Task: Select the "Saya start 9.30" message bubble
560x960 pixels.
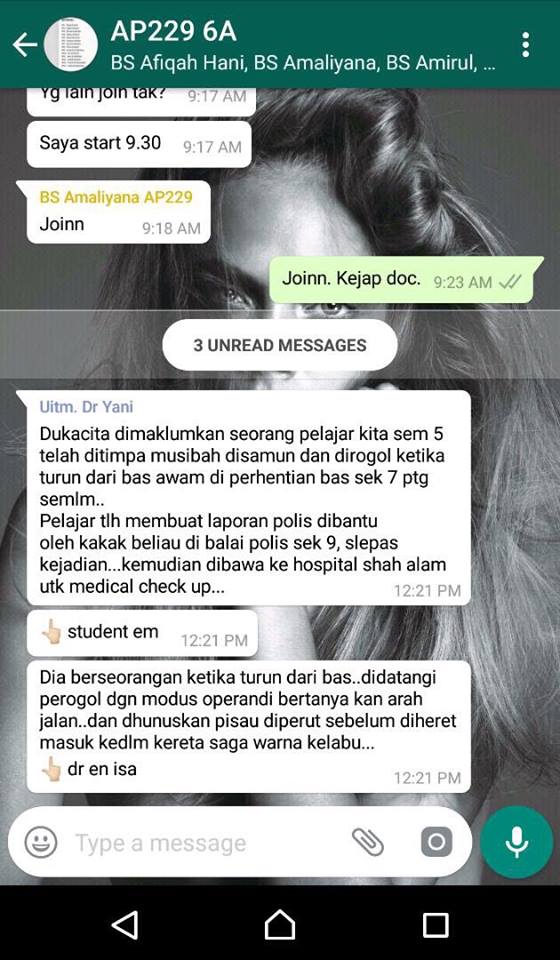Action: [x=139, y=144]
